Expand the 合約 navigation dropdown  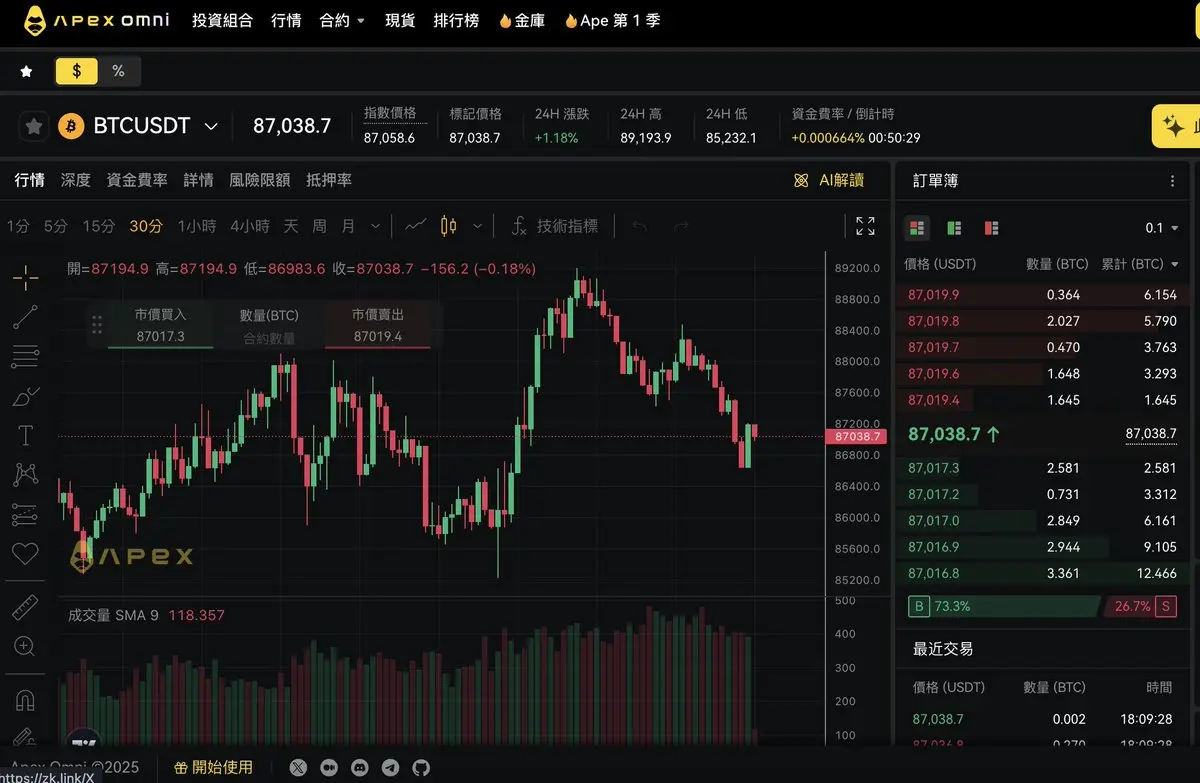pyautogui.click(x=342, y=20)
